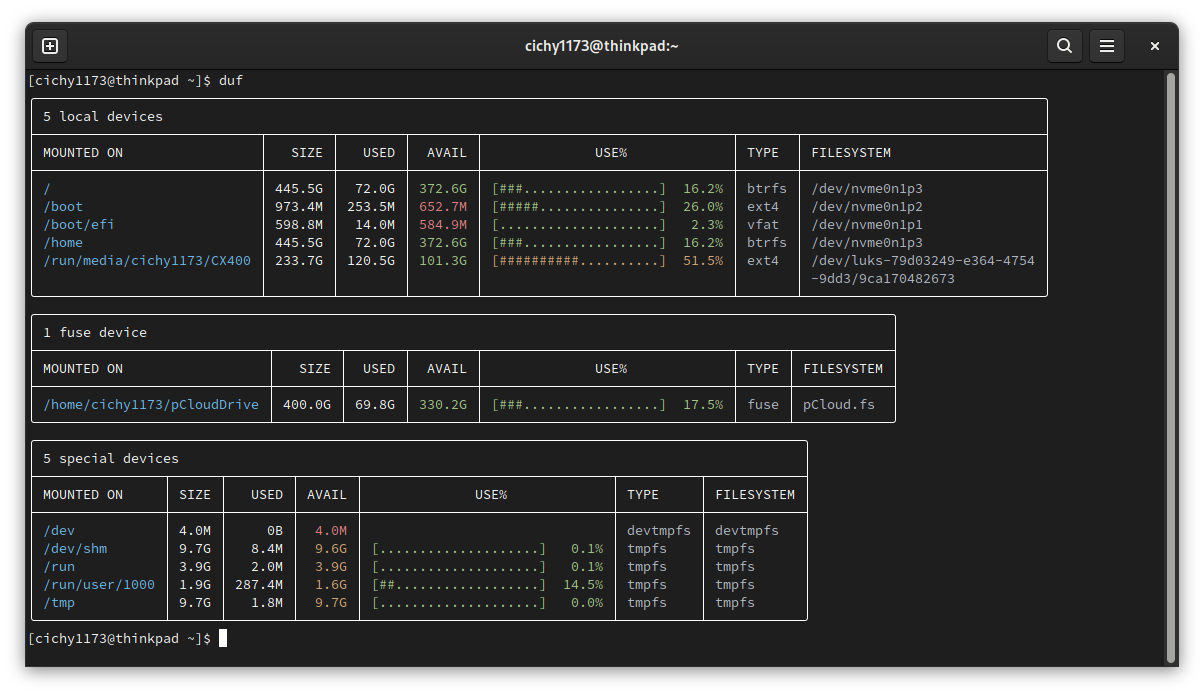Click the 2.3% usage percentage
Screen dimensions: 1204x695
pyautogui.click(x=707, y=224)
